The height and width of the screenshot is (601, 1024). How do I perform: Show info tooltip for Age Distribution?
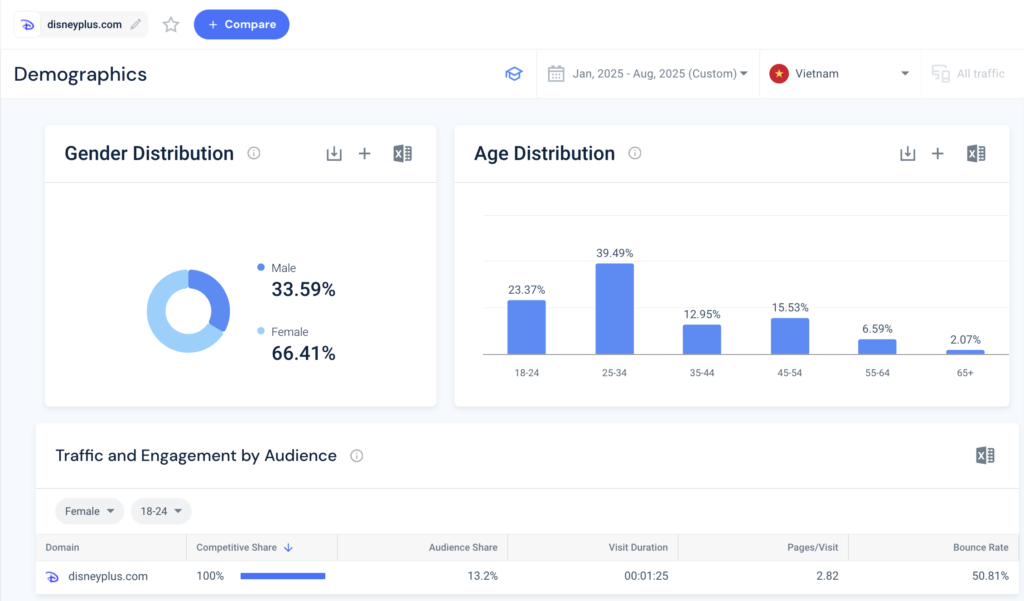click(x=634, y=153)
